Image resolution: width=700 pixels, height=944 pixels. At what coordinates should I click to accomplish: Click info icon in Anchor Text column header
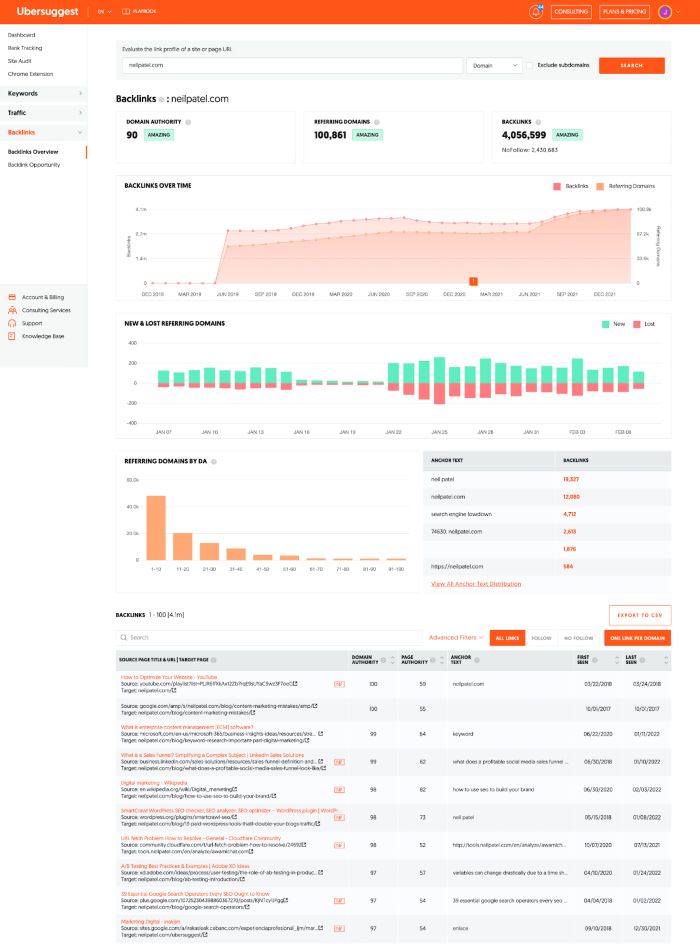coord(477,660)
